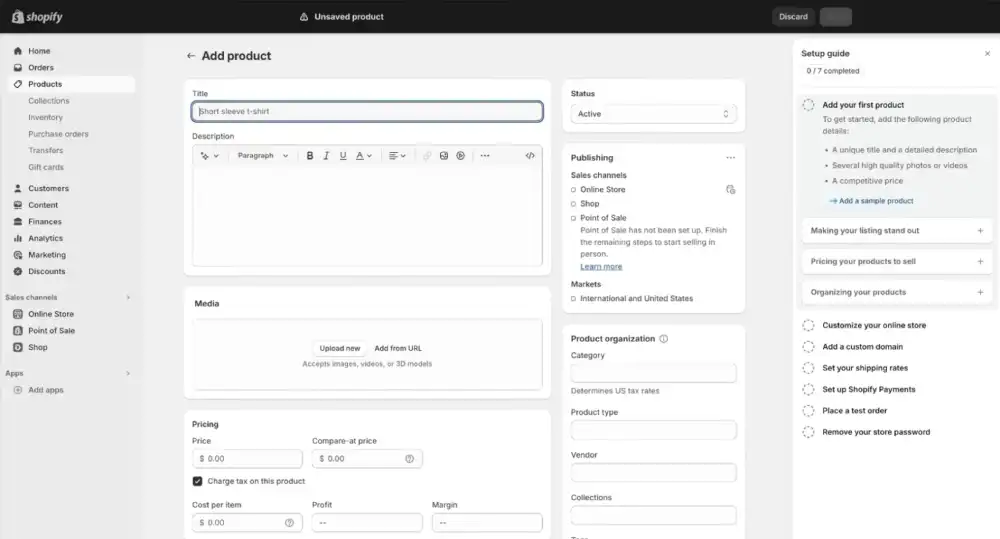Click the Learn more link under Point of Sale
Viewport: 1000px width, 539px height.
click(x=601, y=267)
